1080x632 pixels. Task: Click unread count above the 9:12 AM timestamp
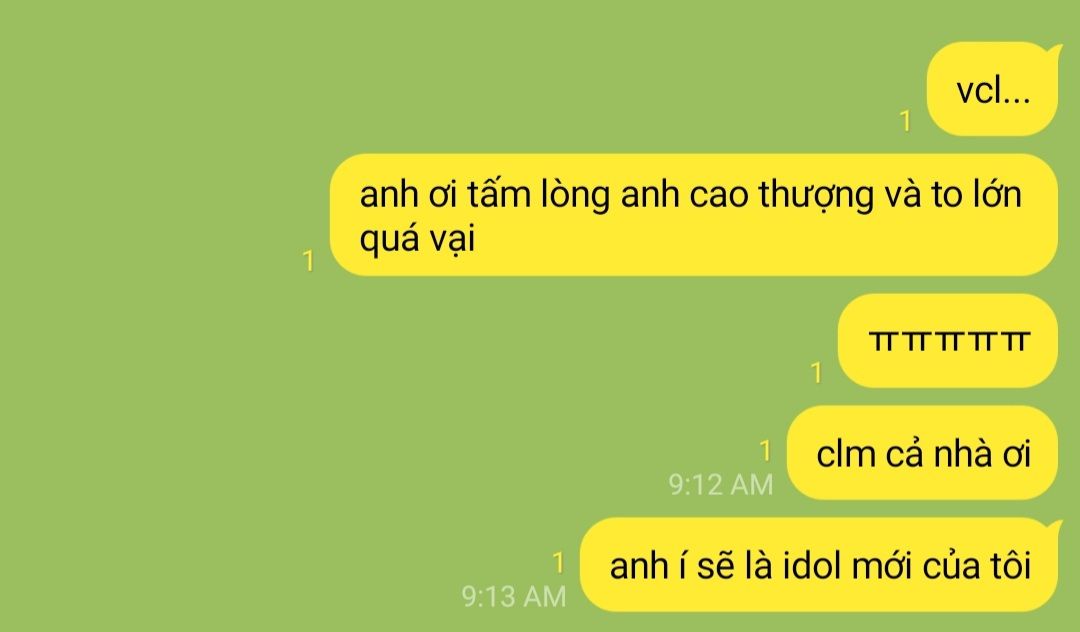(765, 451)
